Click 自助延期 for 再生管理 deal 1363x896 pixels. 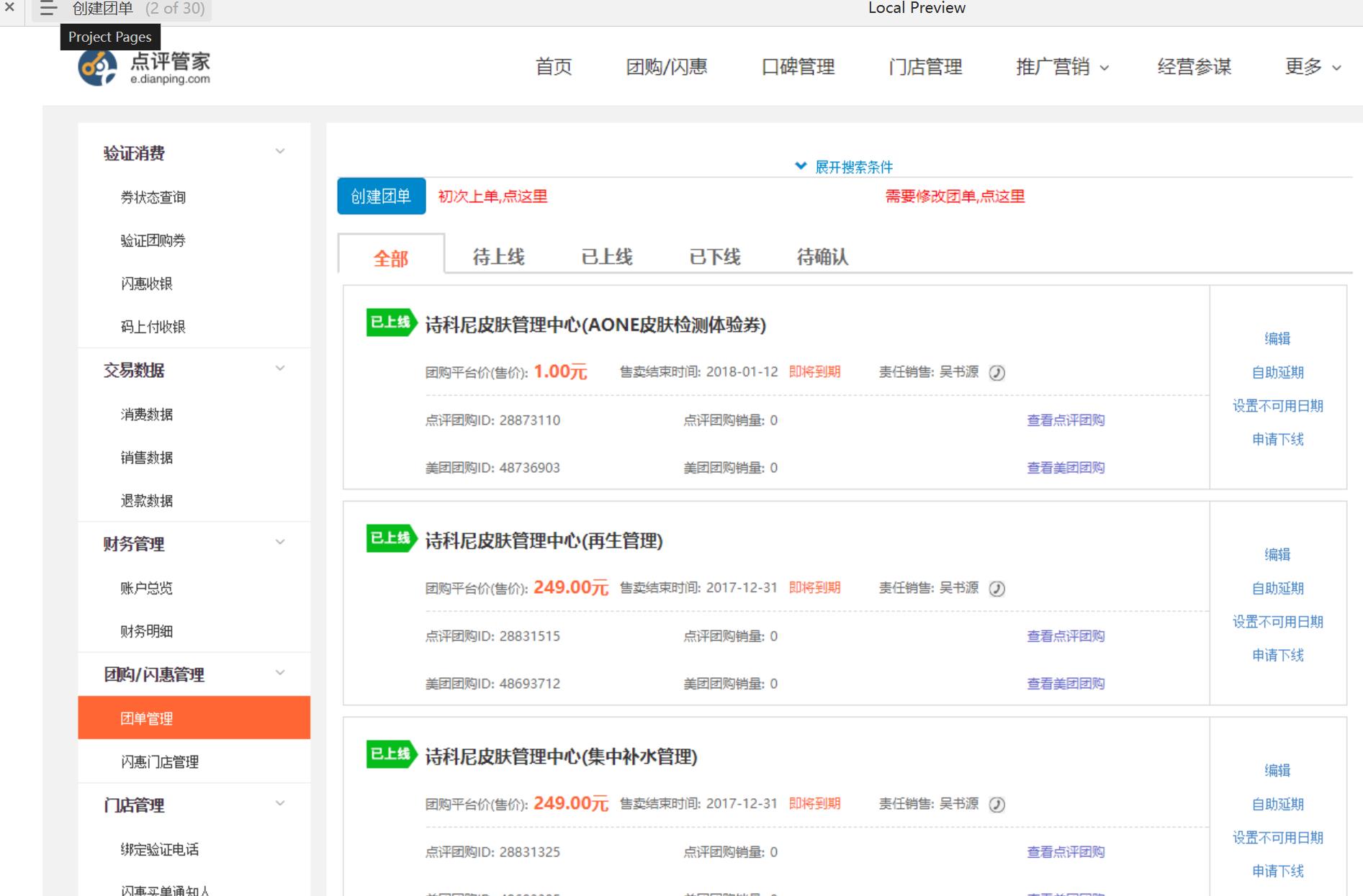point(1277,588)
